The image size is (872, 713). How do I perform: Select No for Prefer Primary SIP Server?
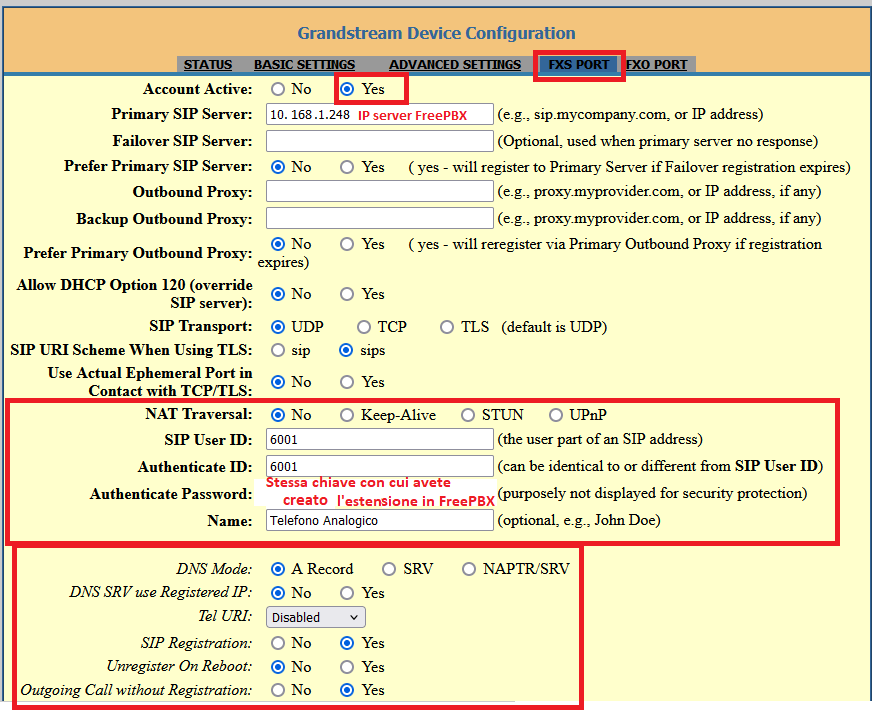(278, 167)
